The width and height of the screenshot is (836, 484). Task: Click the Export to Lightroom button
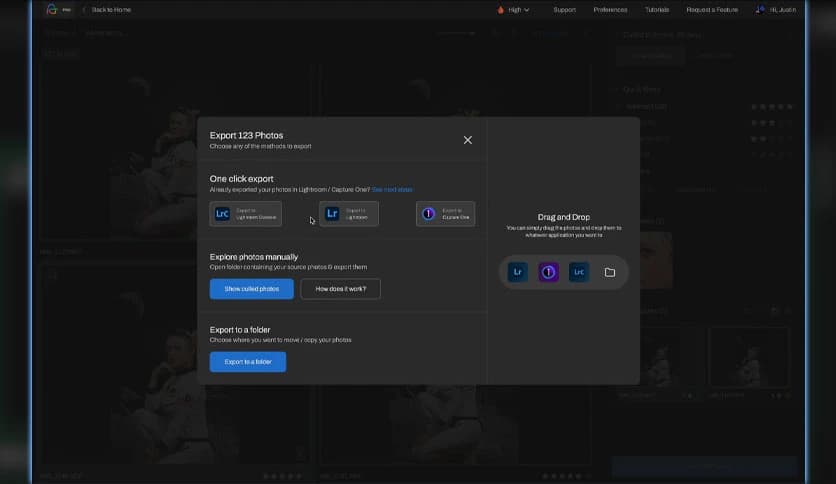click(x=349, y=214)
